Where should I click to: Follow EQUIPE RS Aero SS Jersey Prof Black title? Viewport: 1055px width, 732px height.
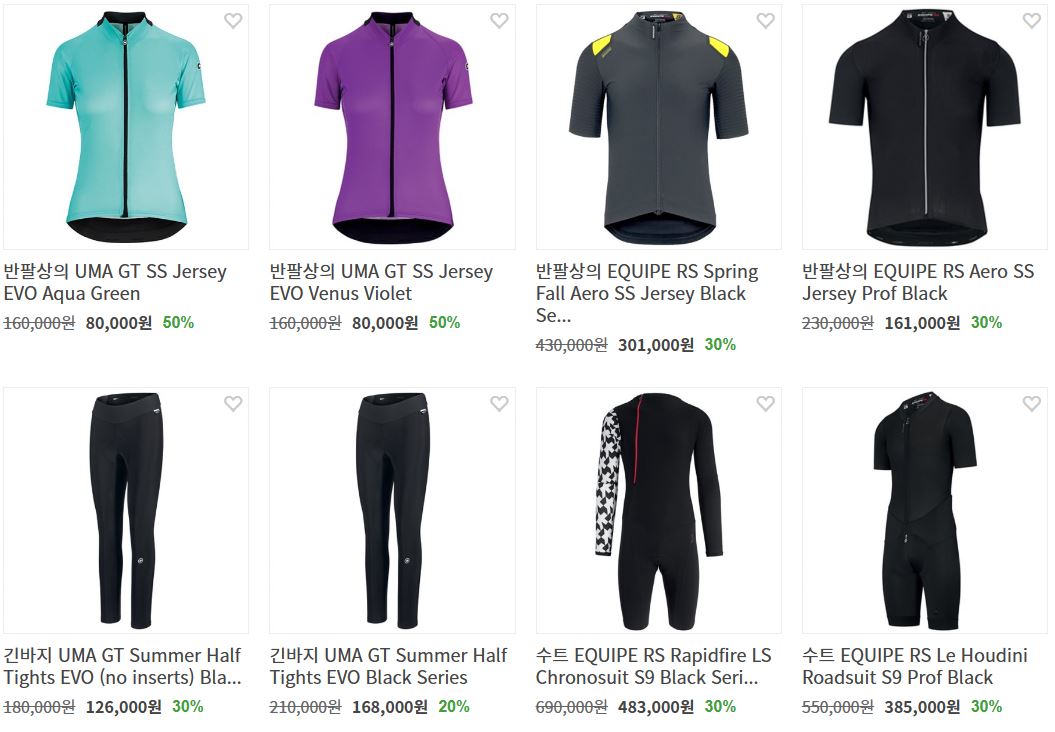tap(918, 283)
